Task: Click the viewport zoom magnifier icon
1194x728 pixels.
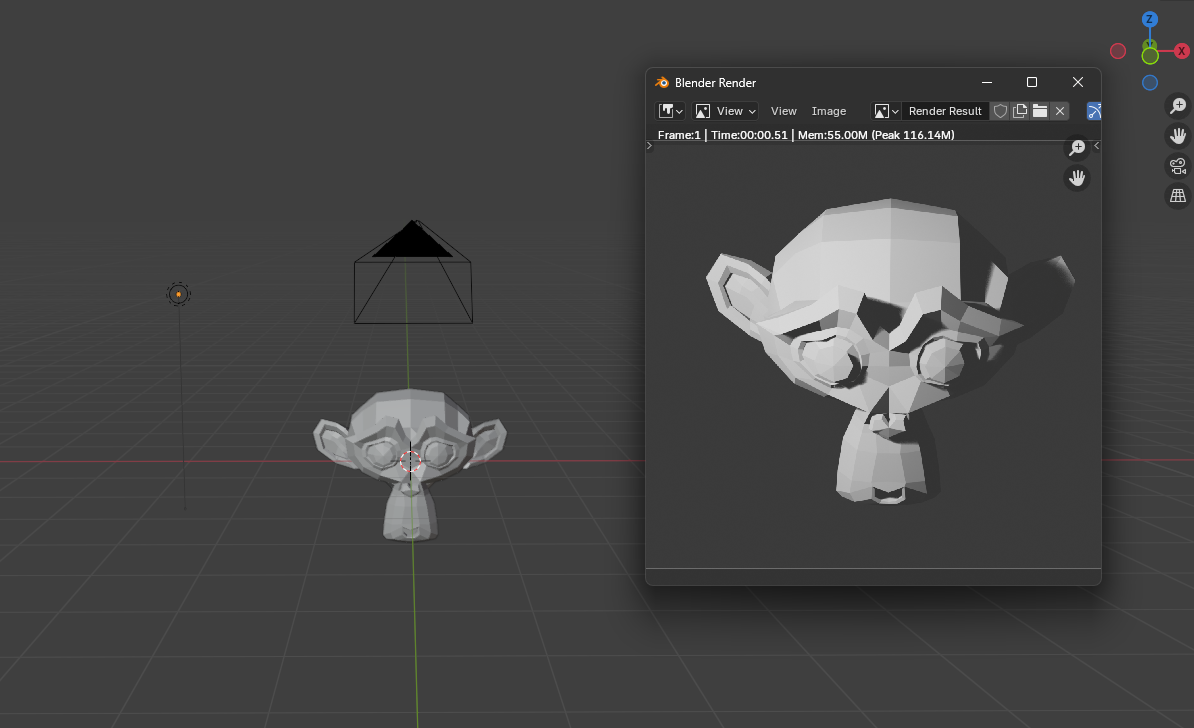Action: [x=1178, y=106]
